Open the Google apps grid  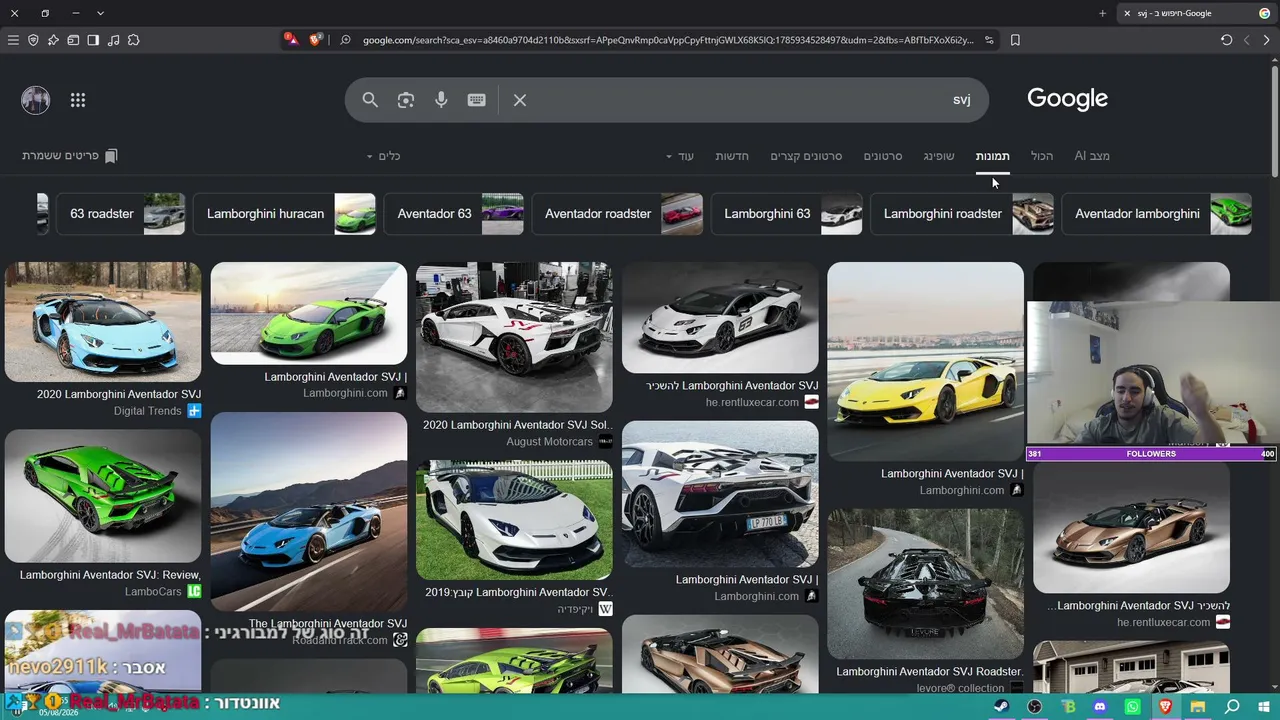click(x=78, y=100)
